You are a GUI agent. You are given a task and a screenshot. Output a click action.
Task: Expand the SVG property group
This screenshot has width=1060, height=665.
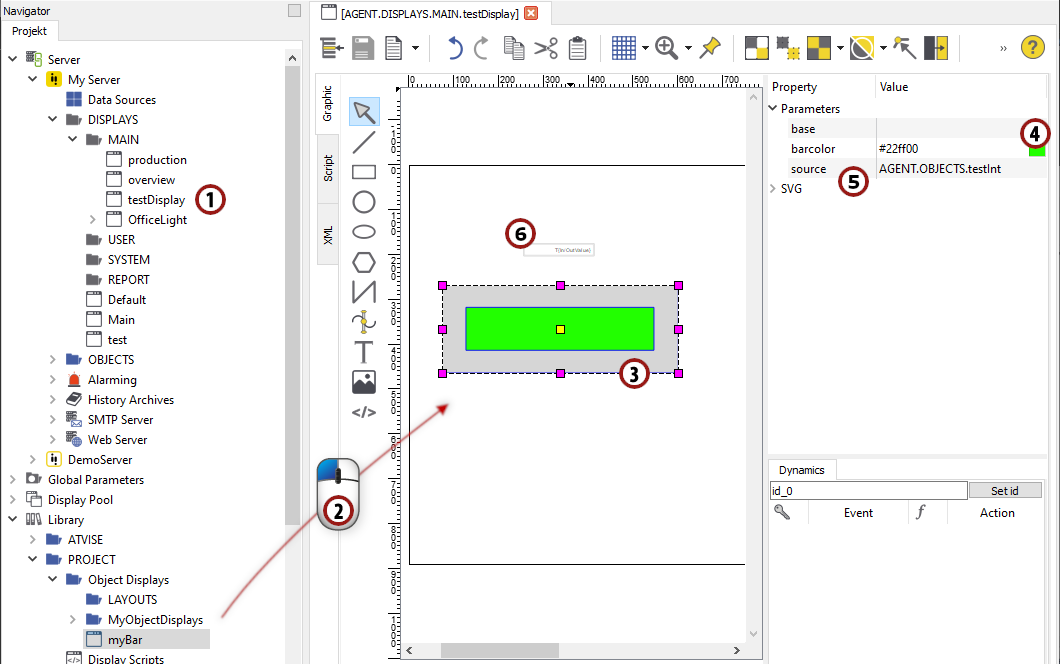[x=772, y=189]
